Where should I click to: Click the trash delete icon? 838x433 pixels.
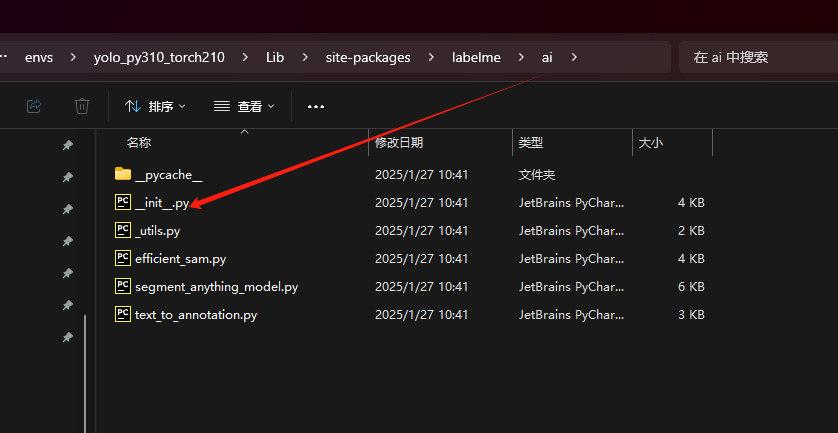point(82,106)
